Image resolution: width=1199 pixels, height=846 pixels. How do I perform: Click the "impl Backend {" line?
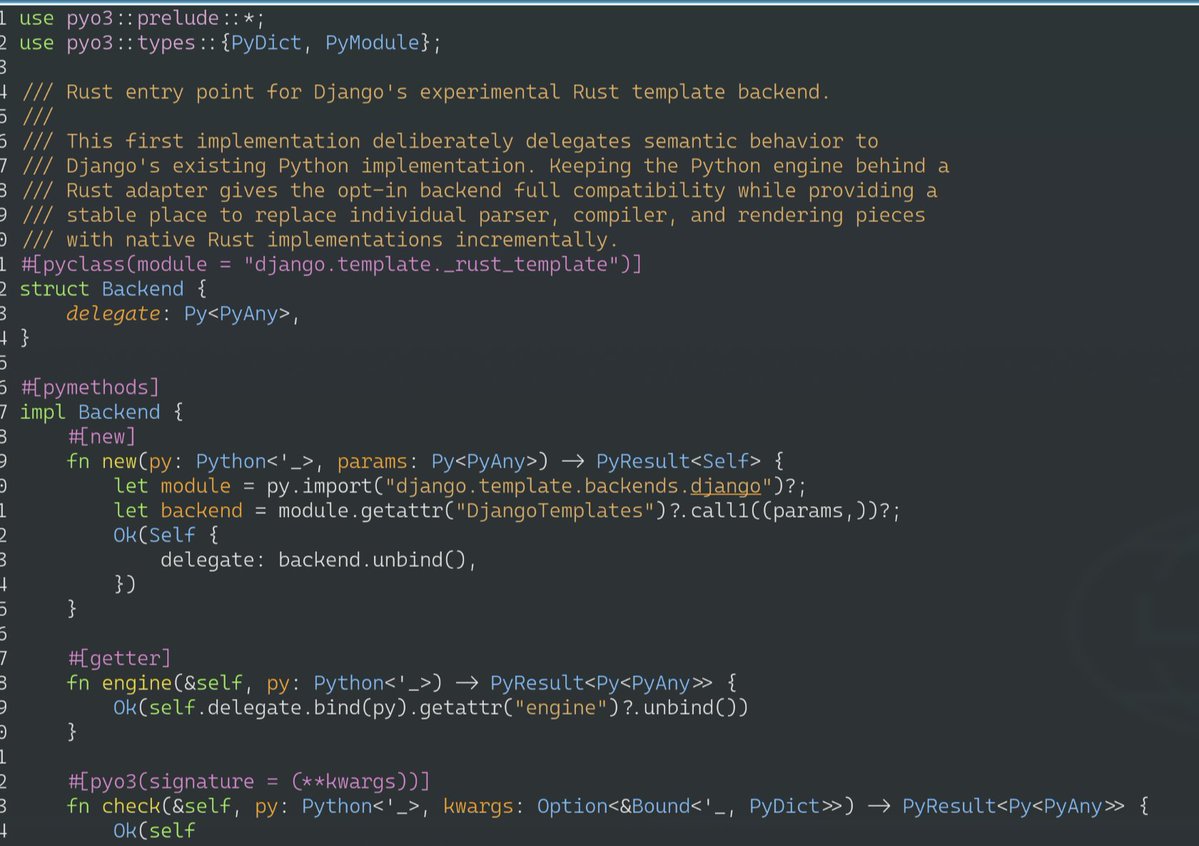click(x=101, y=412)
